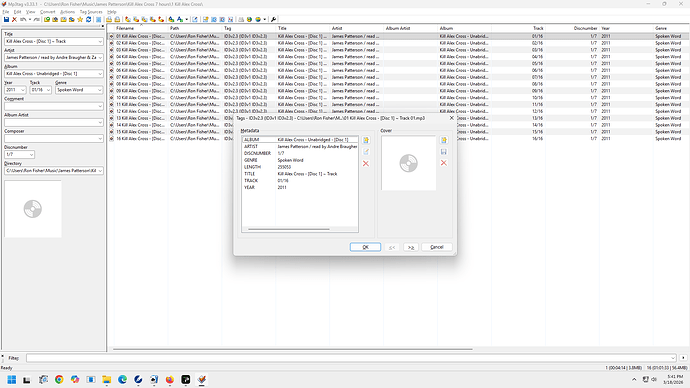This screenshot has width=690, height=388.
Task: Open Firefox from the taskbar
Action: click(170, 379)
